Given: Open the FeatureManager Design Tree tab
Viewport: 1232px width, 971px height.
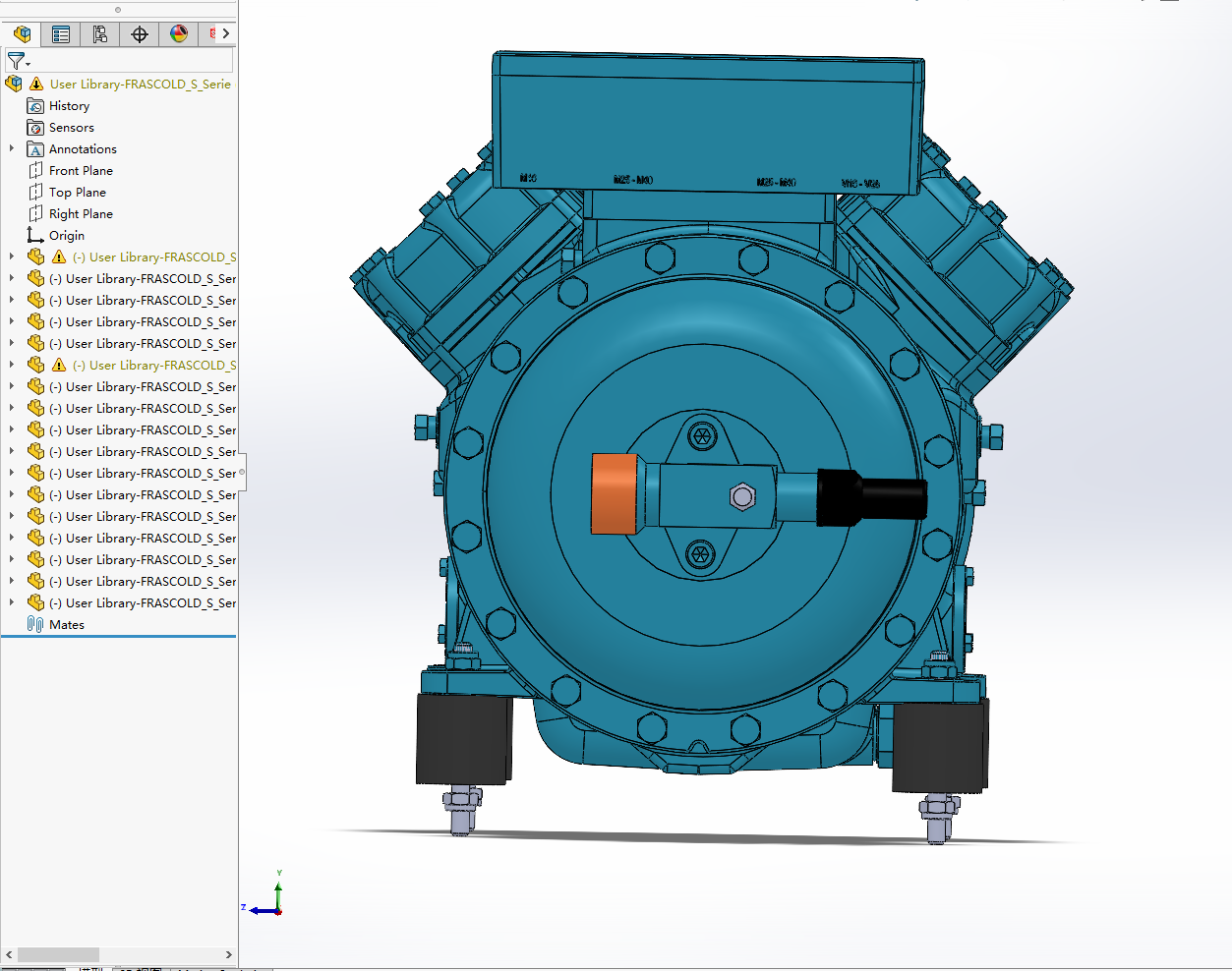Looking at the screenshot, I should coord(22,34).
